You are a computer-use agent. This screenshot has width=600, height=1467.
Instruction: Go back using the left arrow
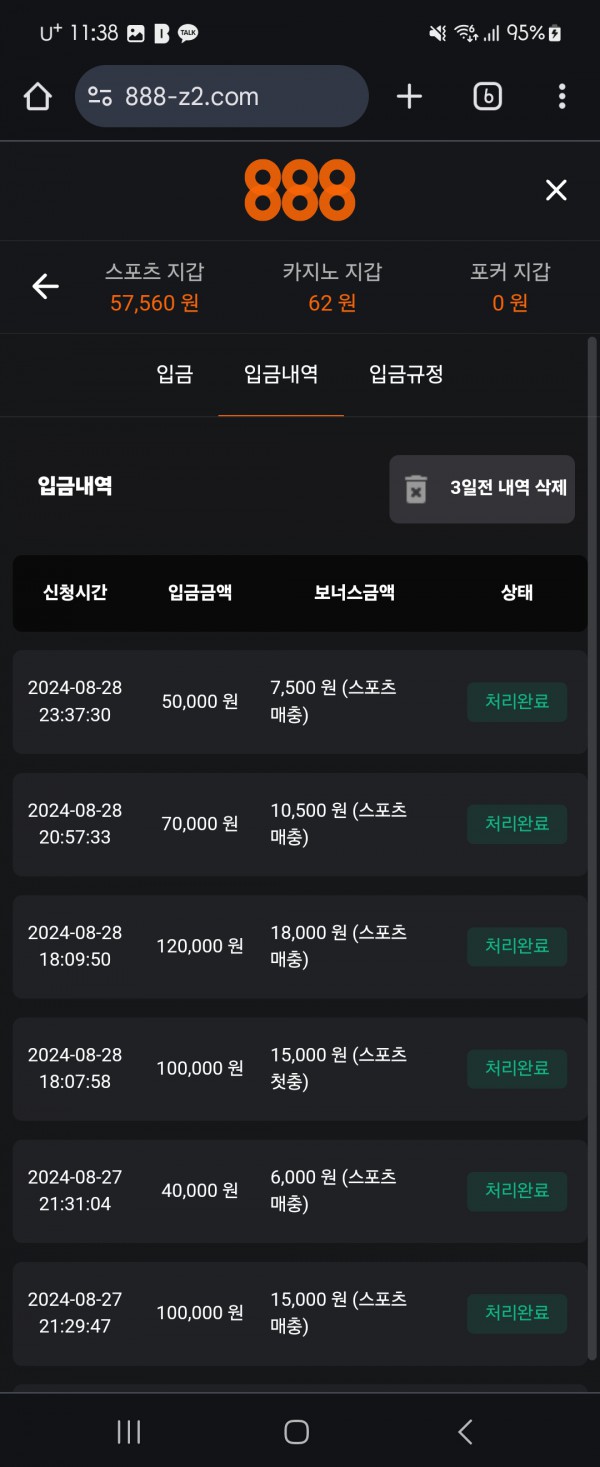(45, 287)
